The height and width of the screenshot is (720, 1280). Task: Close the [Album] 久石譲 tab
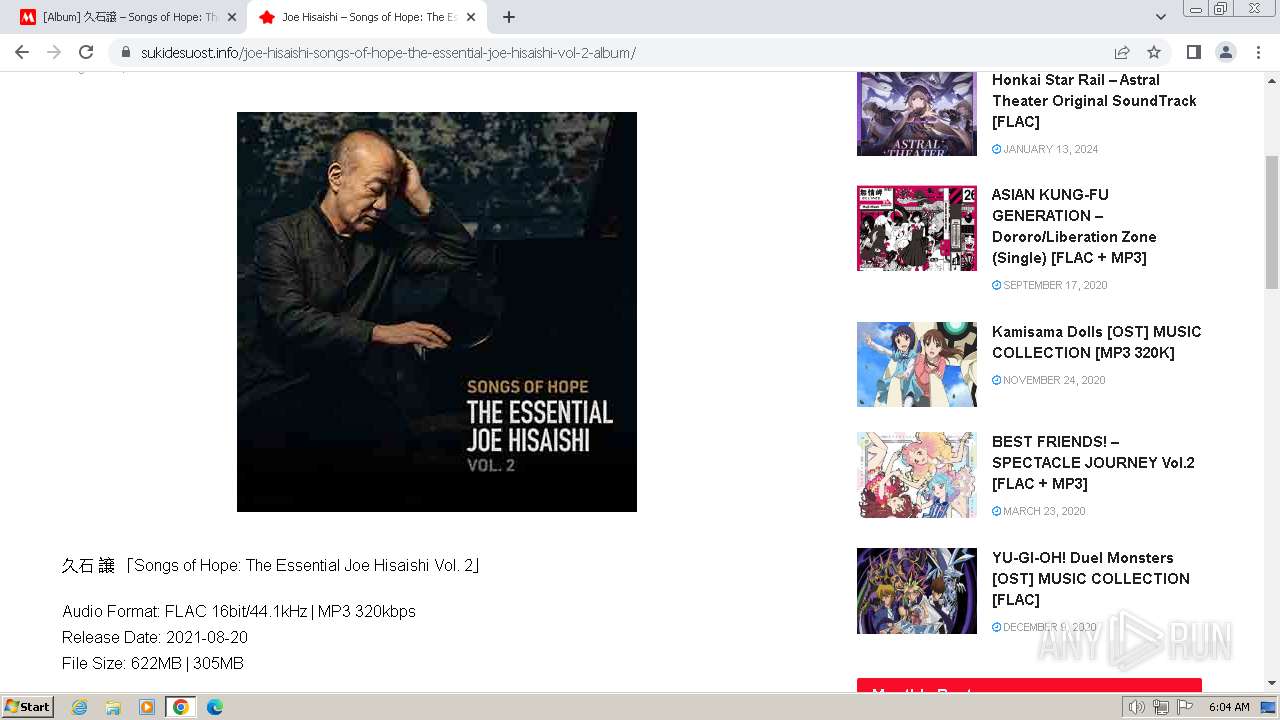pos(232,17)
